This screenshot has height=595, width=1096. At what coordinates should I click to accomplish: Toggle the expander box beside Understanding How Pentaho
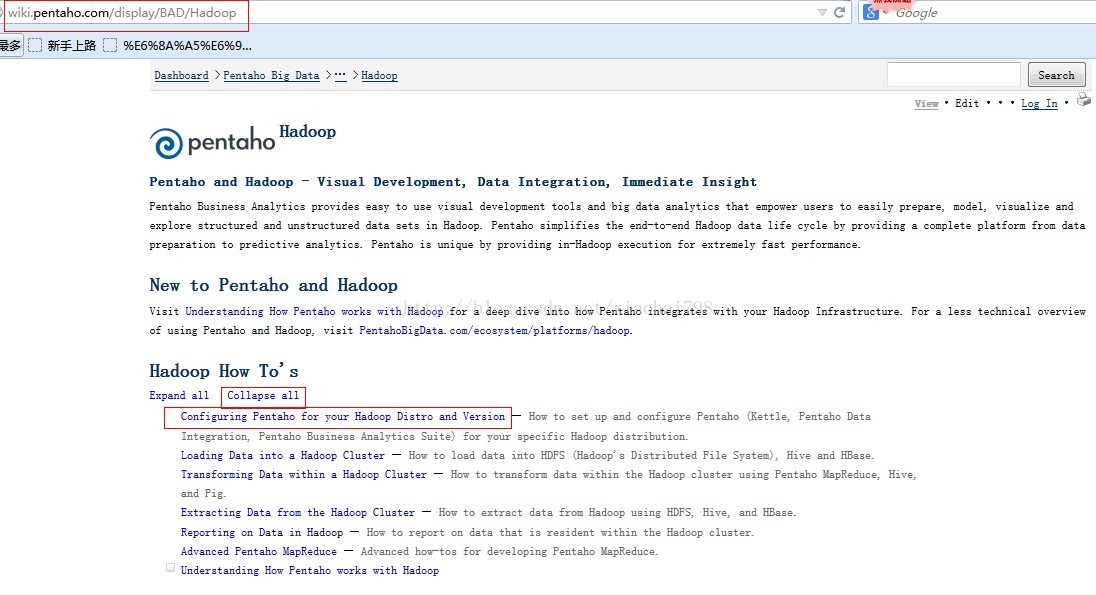coord(171,568)
